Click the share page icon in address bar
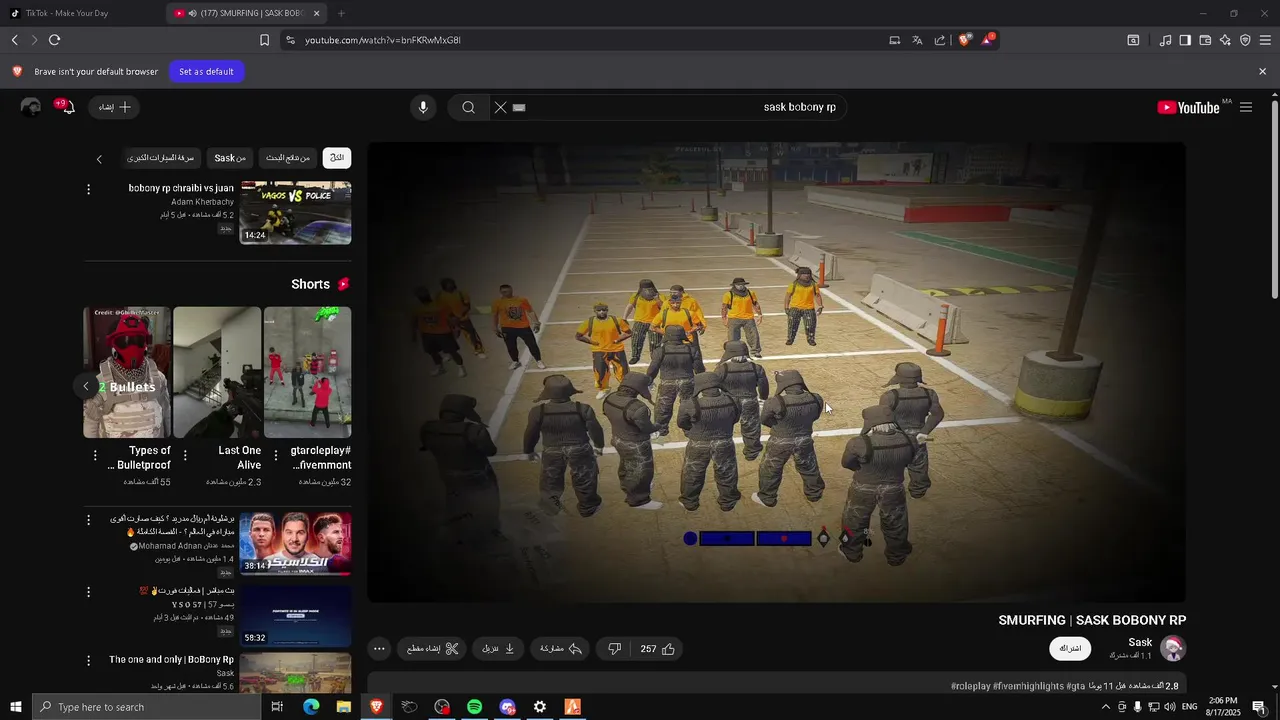 tap(940, 40)
